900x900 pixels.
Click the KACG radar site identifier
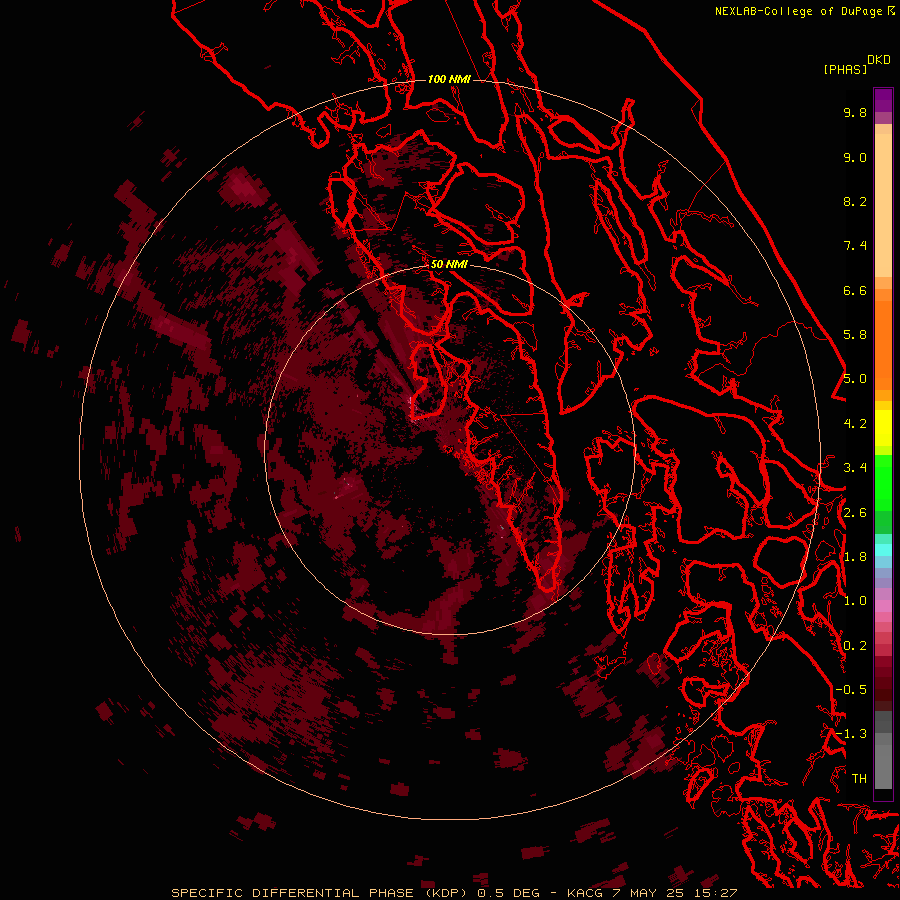[584, 893]
